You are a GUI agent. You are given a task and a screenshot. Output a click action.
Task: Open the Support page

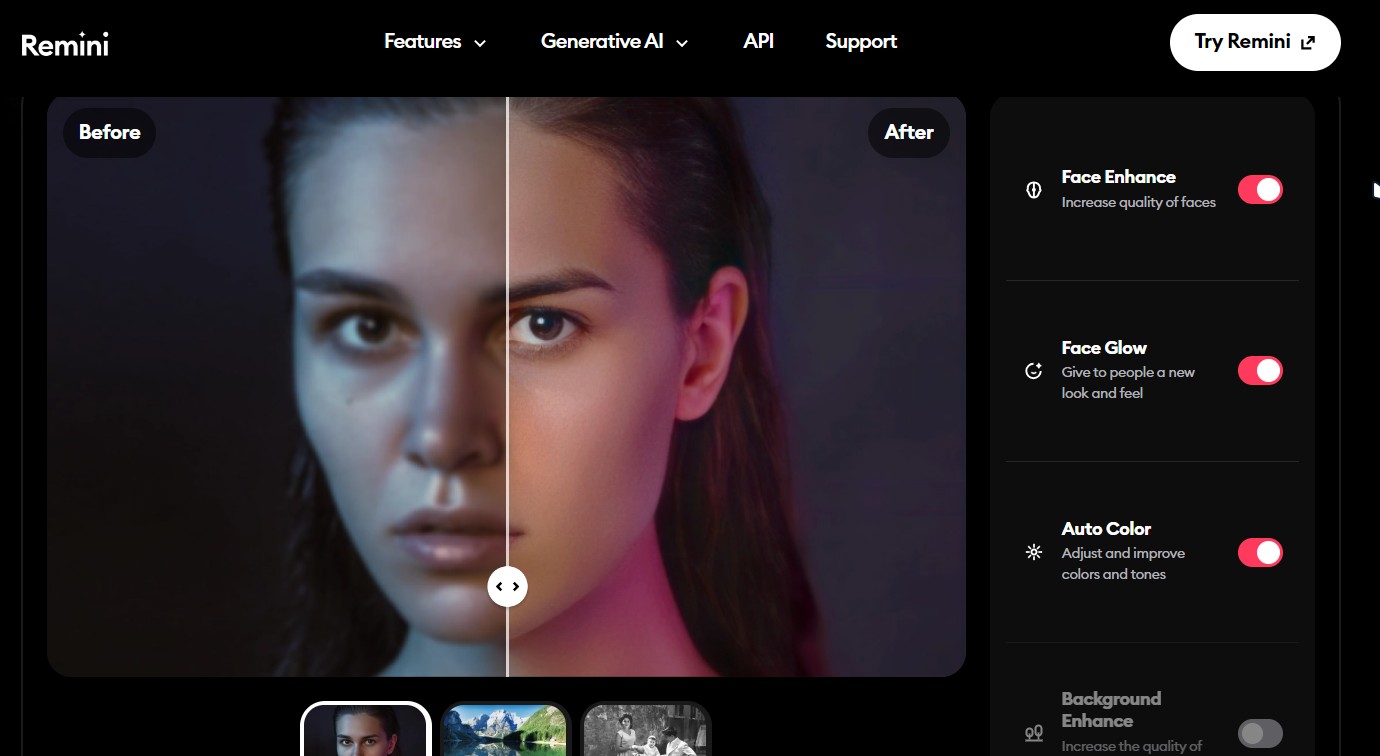tap(861, 42)
